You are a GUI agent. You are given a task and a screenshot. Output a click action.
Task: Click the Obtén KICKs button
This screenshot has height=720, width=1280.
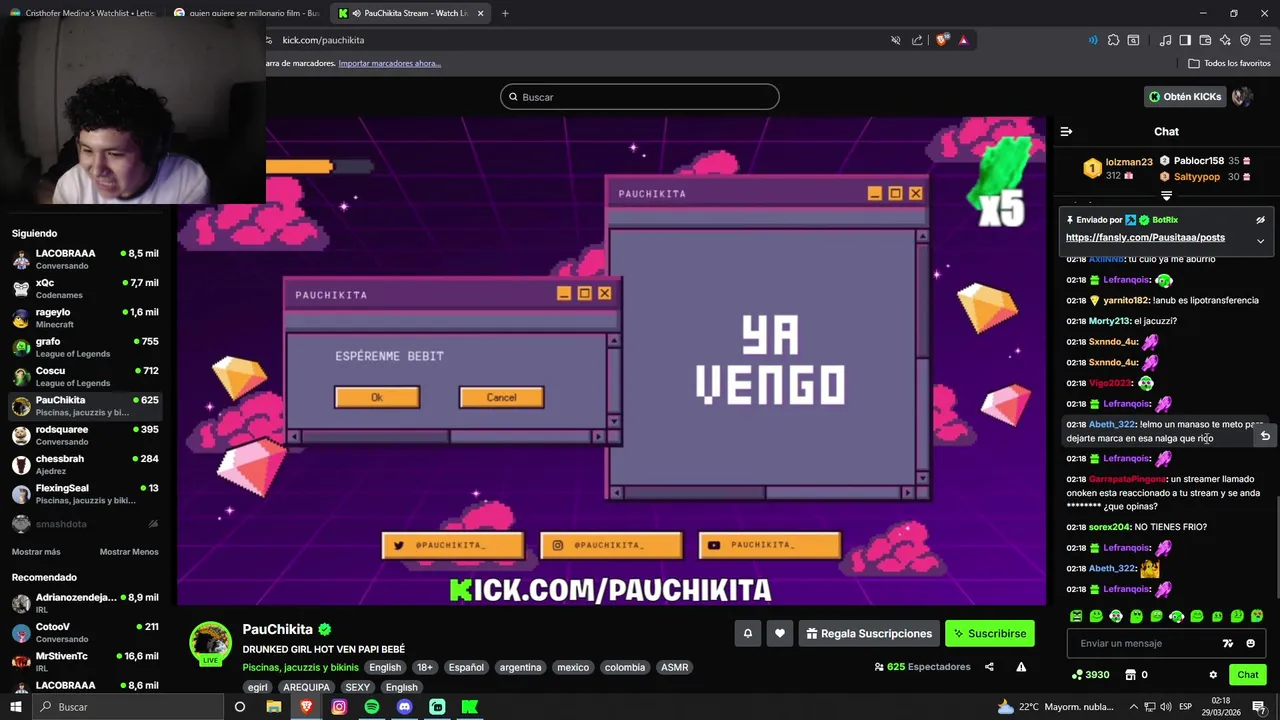1185,97
